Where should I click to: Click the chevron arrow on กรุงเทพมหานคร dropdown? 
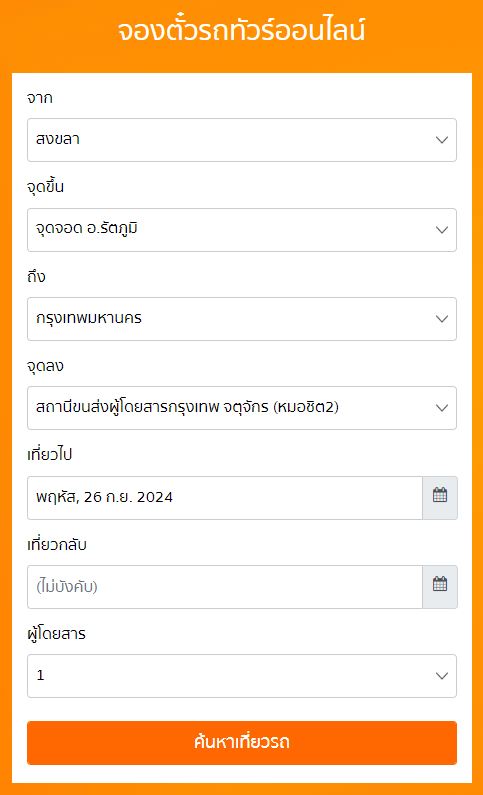click(x=442, y=319)
